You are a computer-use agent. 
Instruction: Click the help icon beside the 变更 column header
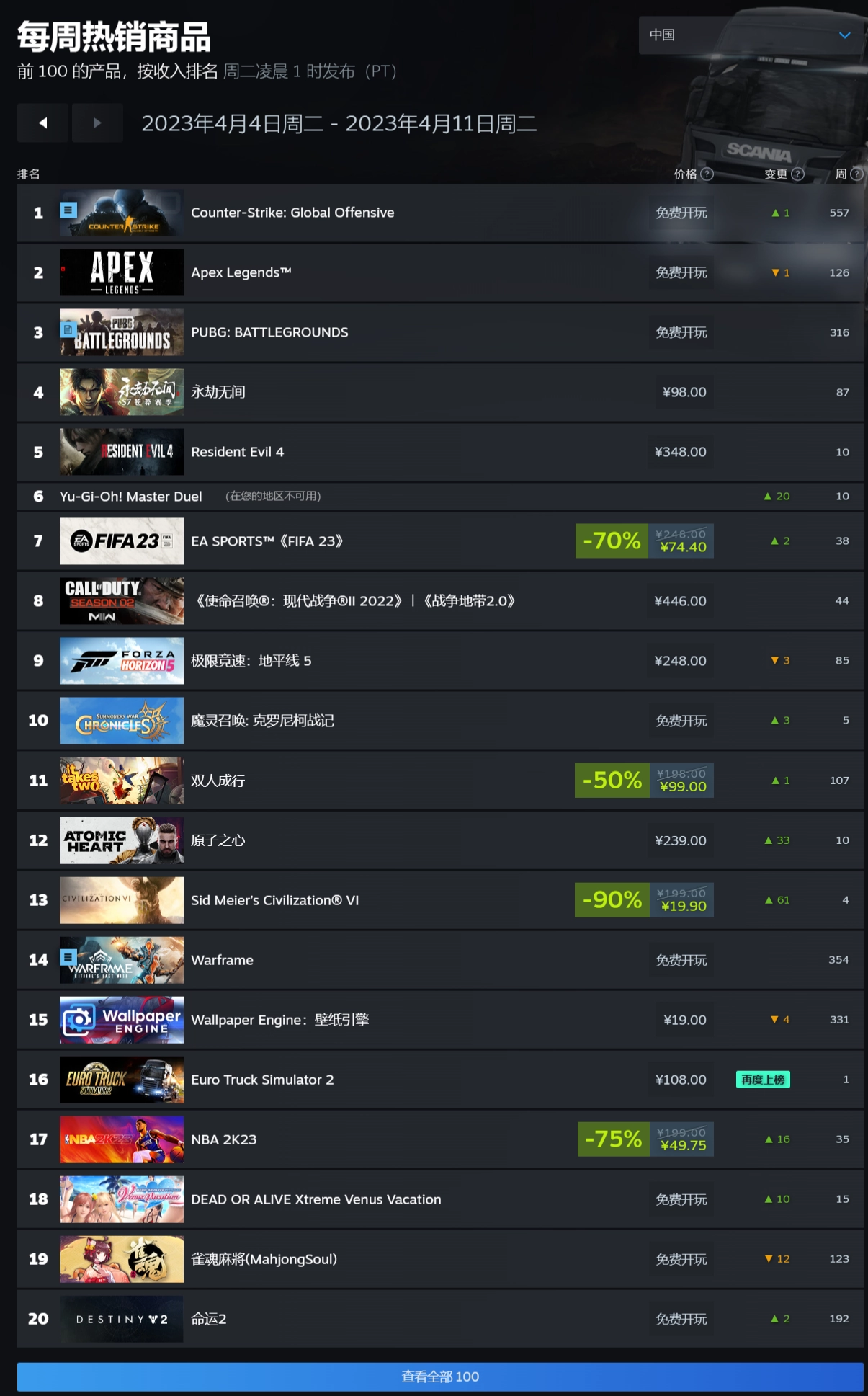[x=797, y=174]
